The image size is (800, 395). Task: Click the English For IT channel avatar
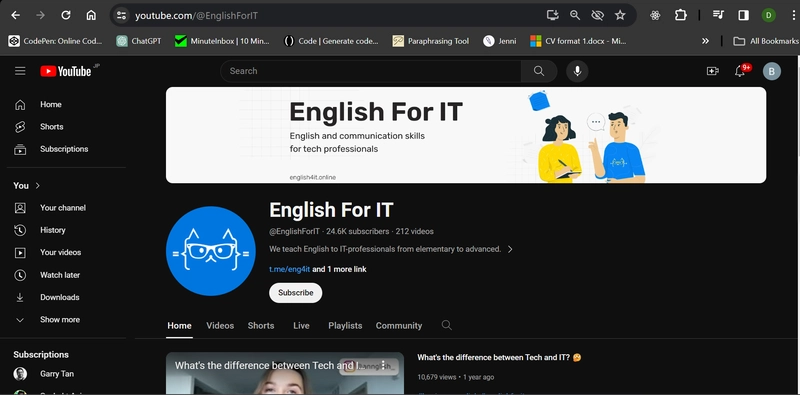pos(211,251)
